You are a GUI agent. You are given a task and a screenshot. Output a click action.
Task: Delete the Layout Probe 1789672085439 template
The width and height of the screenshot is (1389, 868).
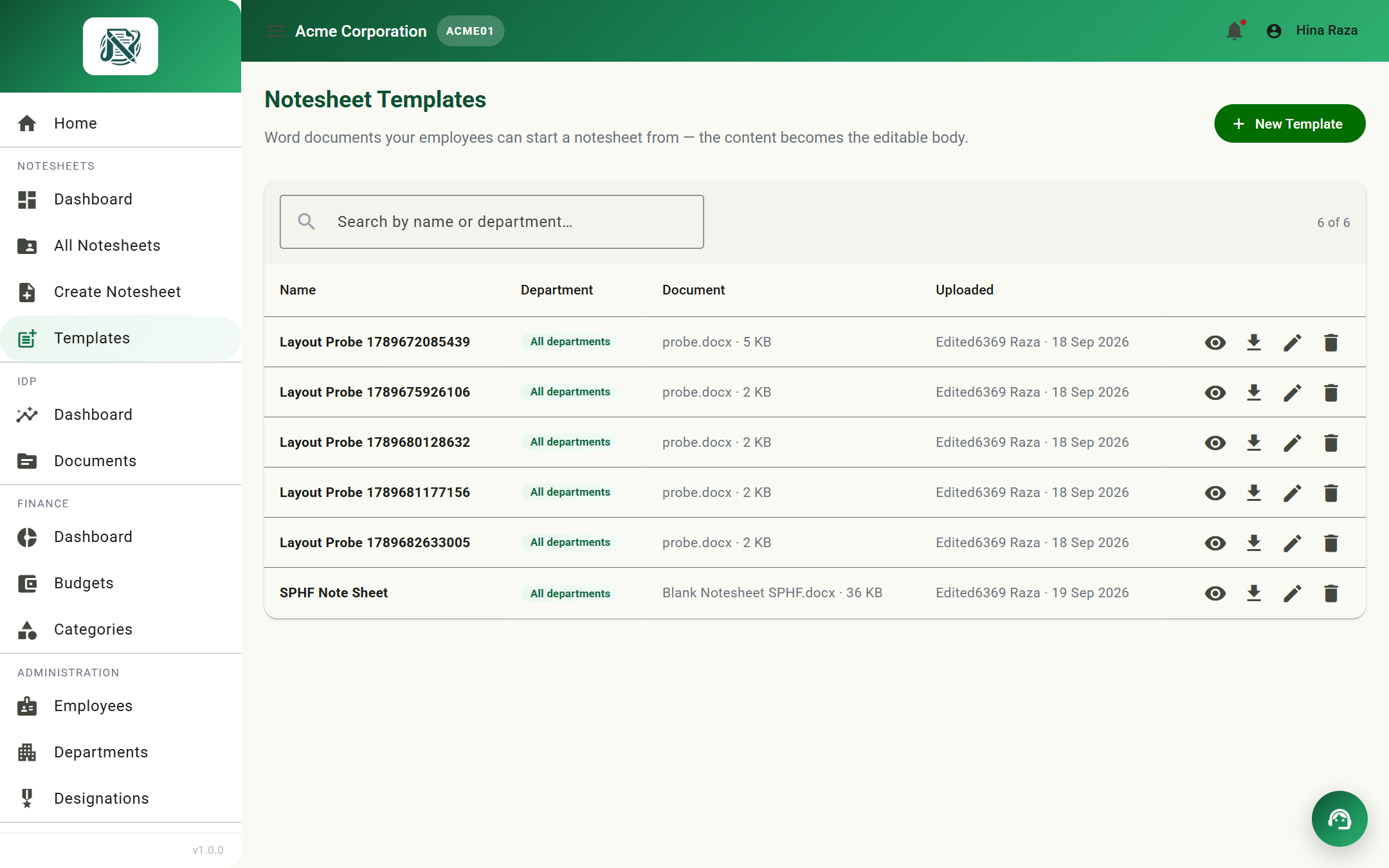(1330, 342)
